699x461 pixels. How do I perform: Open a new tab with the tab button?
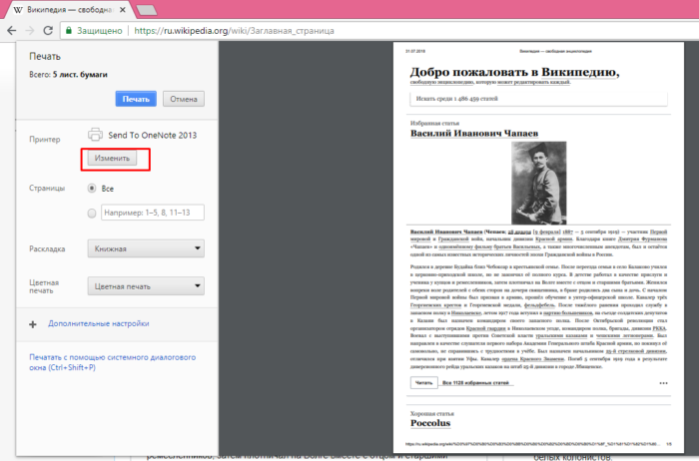click(146, 10)
